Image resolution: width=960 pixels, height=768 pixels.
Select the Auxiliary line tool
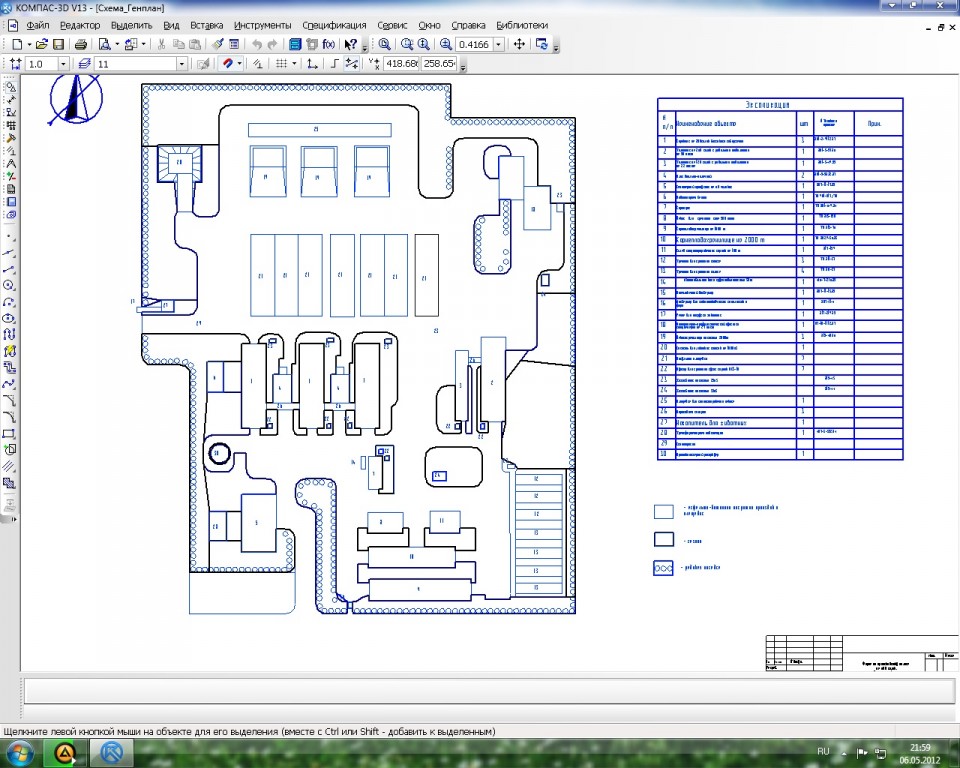(10, 252)
